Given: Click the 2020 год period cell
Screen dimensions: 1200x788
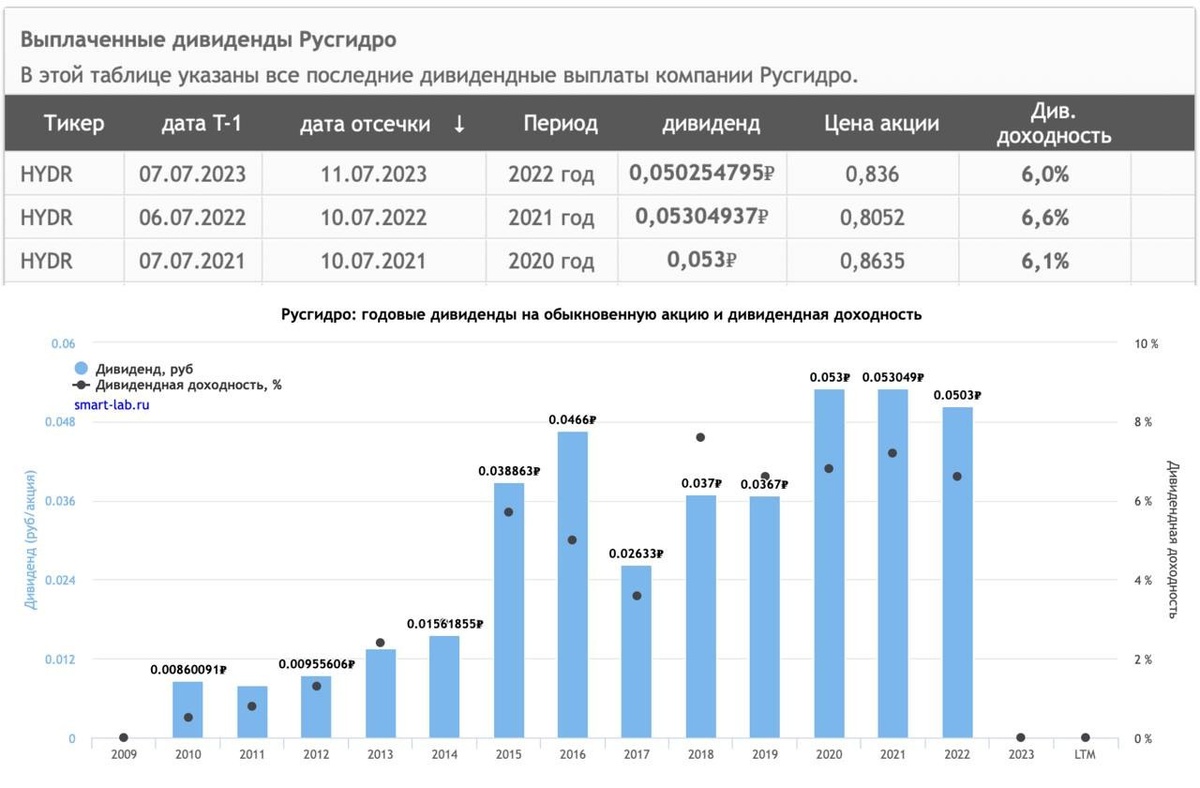Looking at the screenshot, I should 551,263.
